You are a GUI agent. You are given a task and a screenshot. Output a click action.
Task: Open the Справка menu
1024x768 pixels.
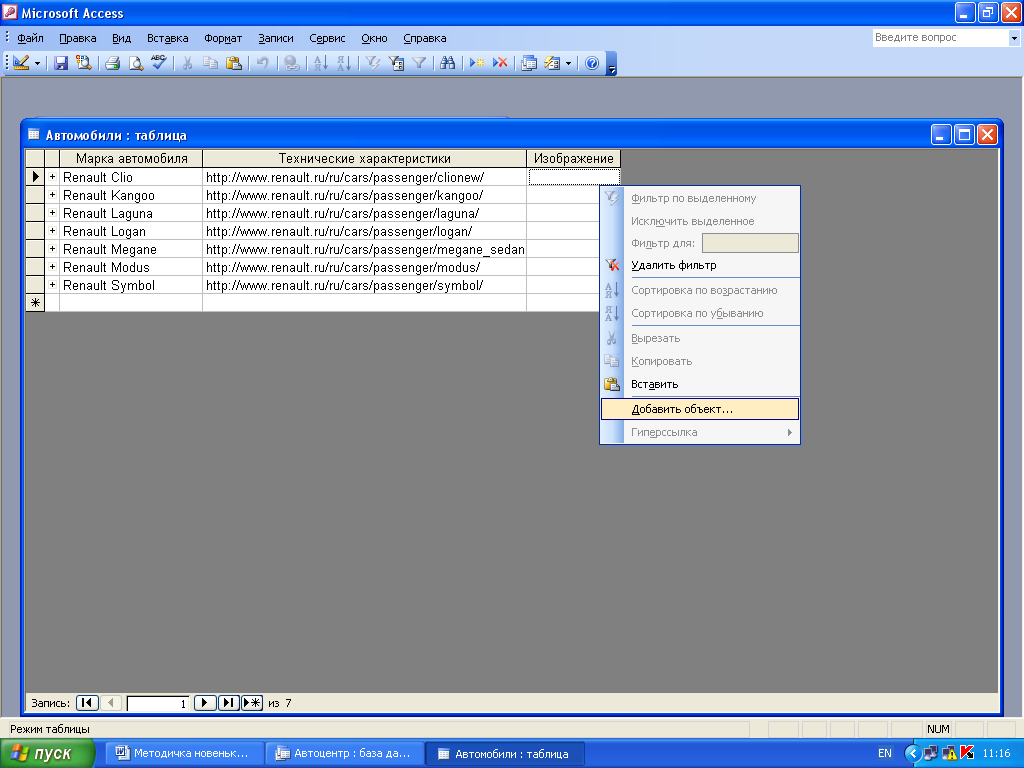[424, 38]
